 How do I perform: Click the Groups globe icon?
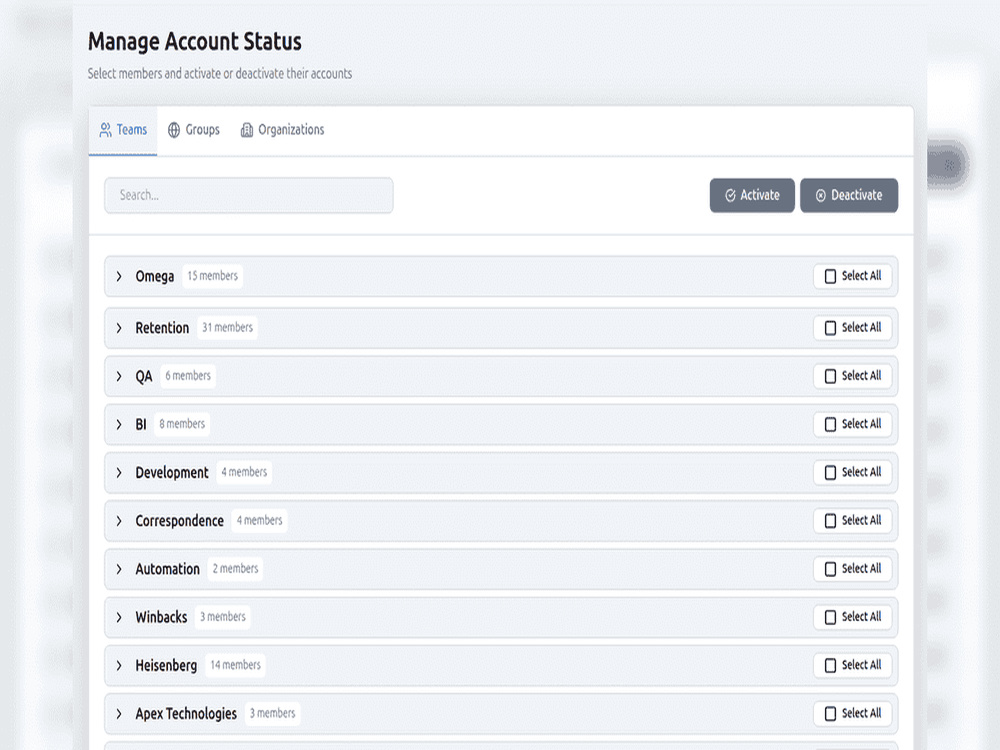173,130
